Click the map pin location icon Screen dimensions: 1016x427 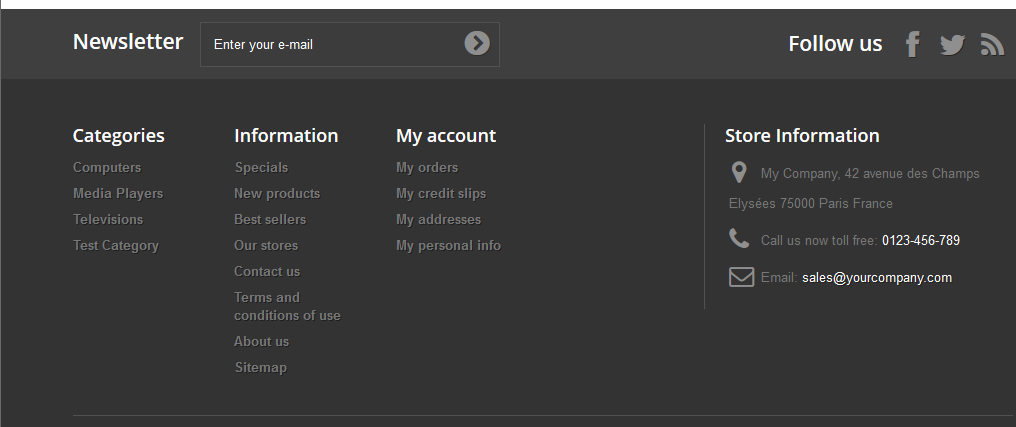(739, 173)
